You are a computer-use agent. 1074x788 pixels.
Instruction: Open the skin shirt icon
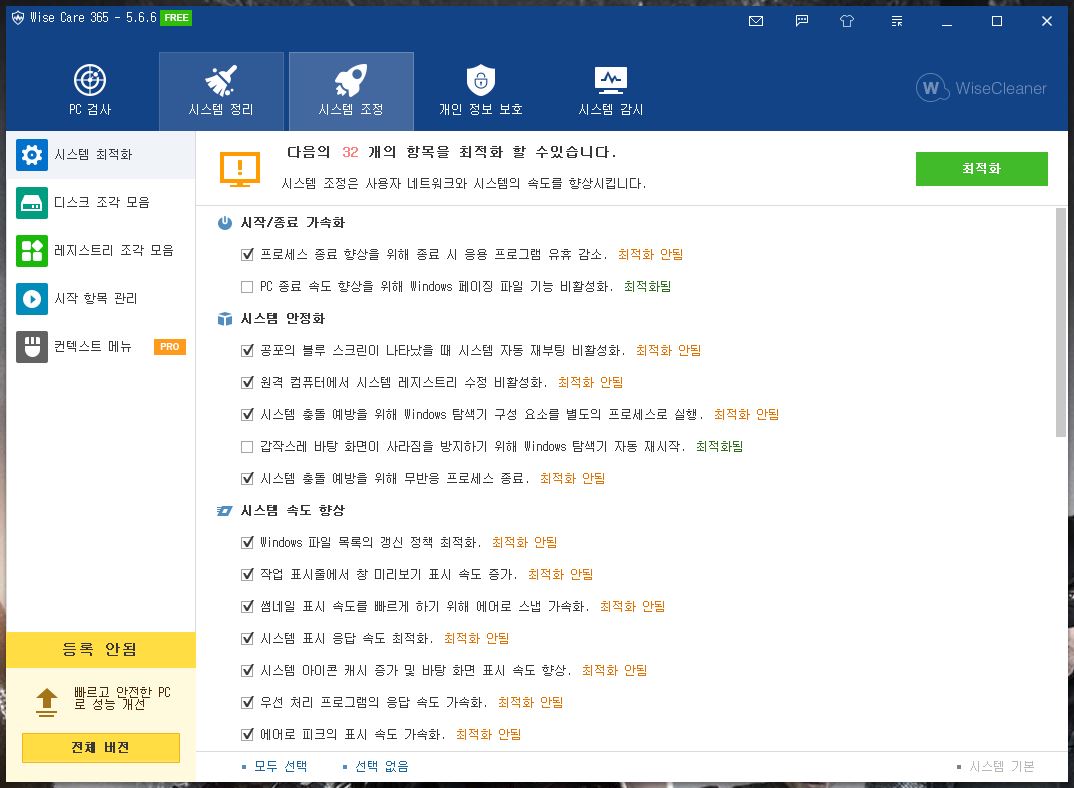click(x=847, y=21)
